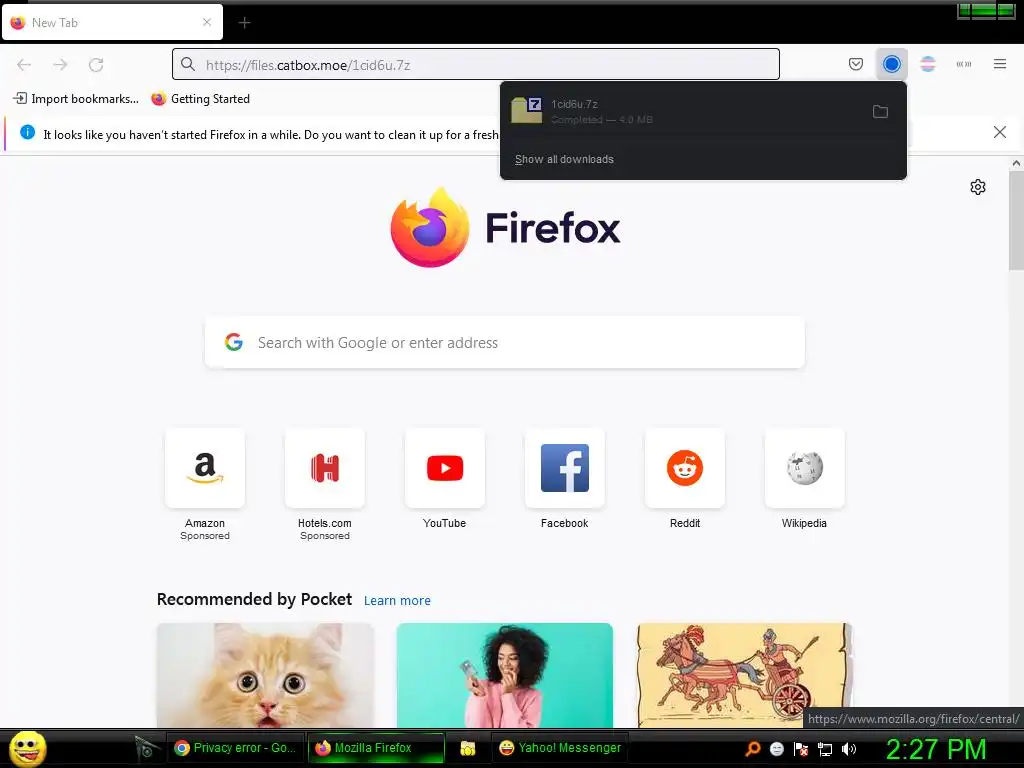Image resolution: width=1024 pixels, height=768 pixels.
Task: Open the downloaded 1cid6u.7z file entry
Action: click(x=682, y=112)
